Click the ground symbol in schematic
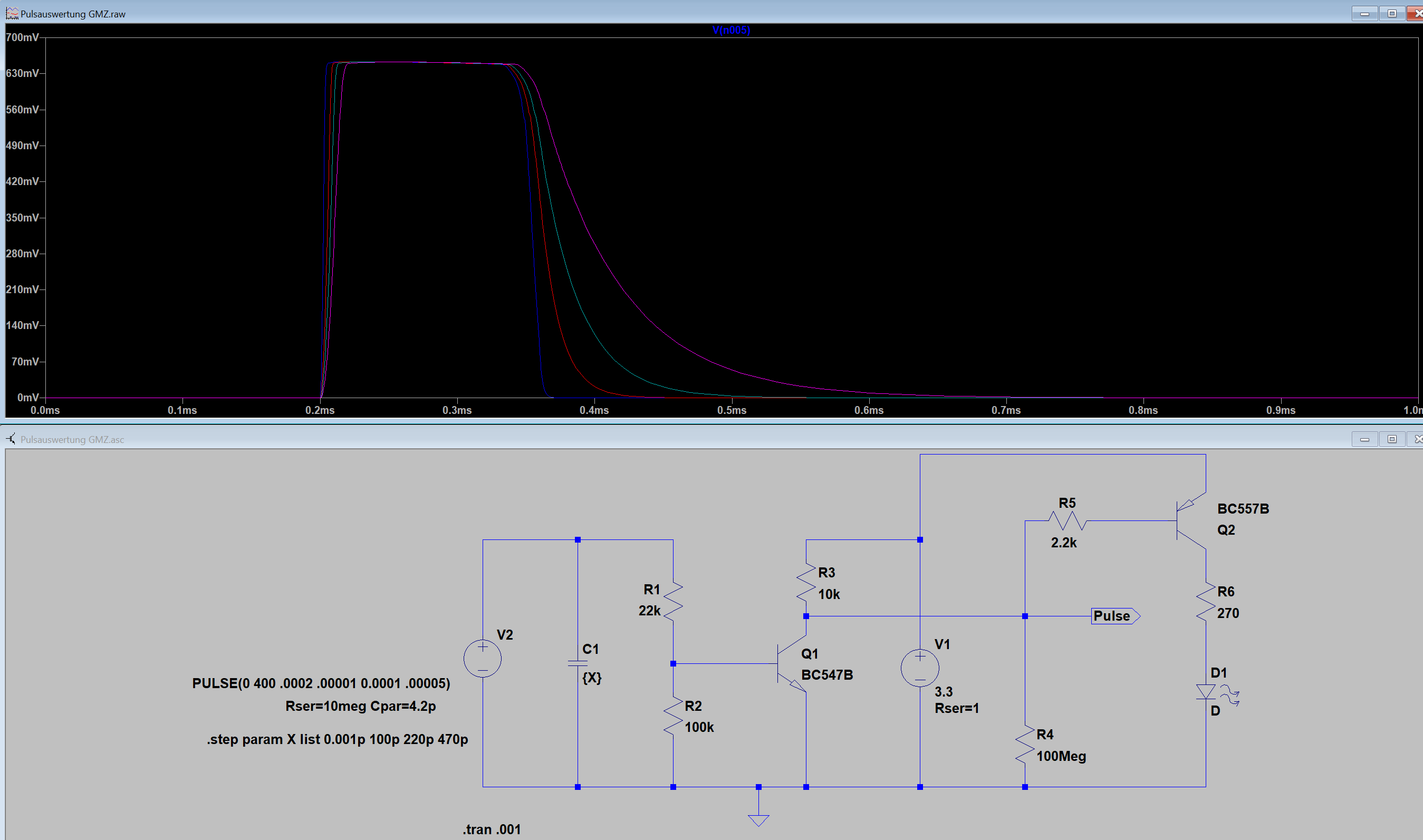This screenshot has width=1423, height=840. [758, 820]
